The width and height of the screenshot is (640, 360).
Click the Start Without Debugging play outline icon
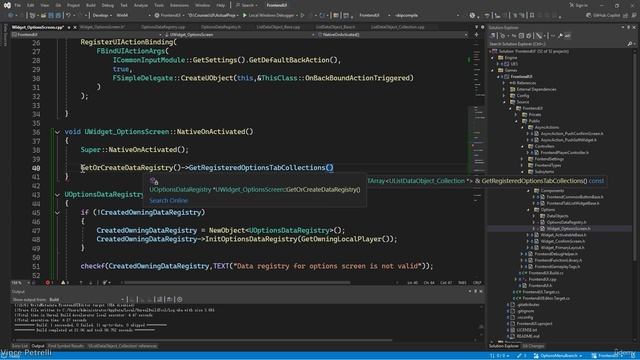pyautogui.click(x=302, y=15)
